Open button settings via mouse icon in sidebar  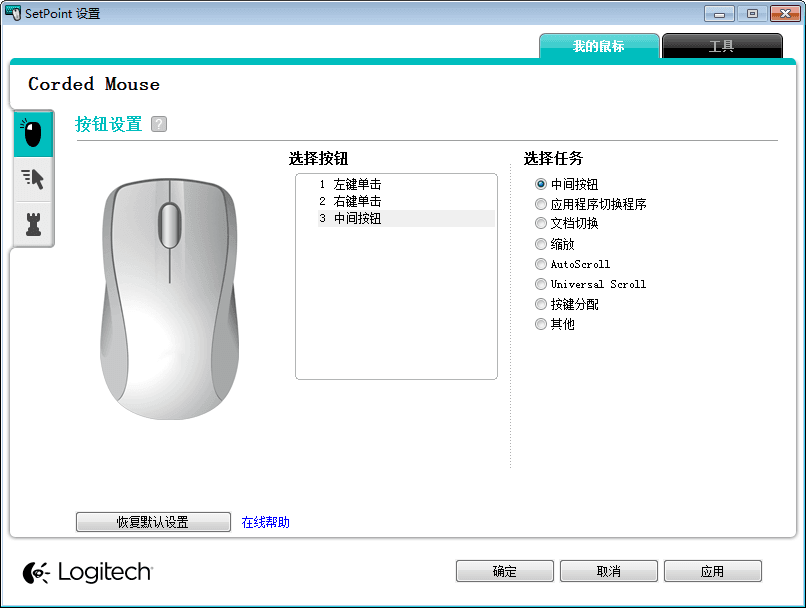click(x=31, y=133)
